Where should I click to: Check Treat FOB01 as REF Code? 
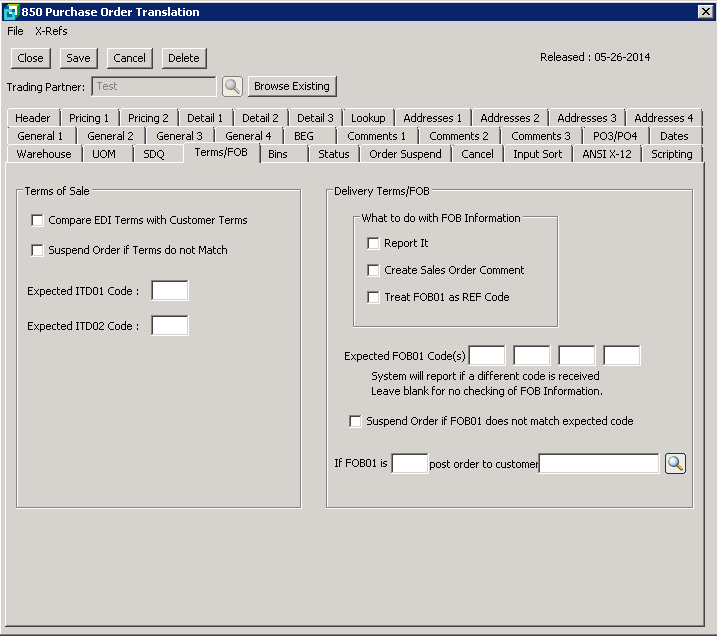tap(373, 297)
